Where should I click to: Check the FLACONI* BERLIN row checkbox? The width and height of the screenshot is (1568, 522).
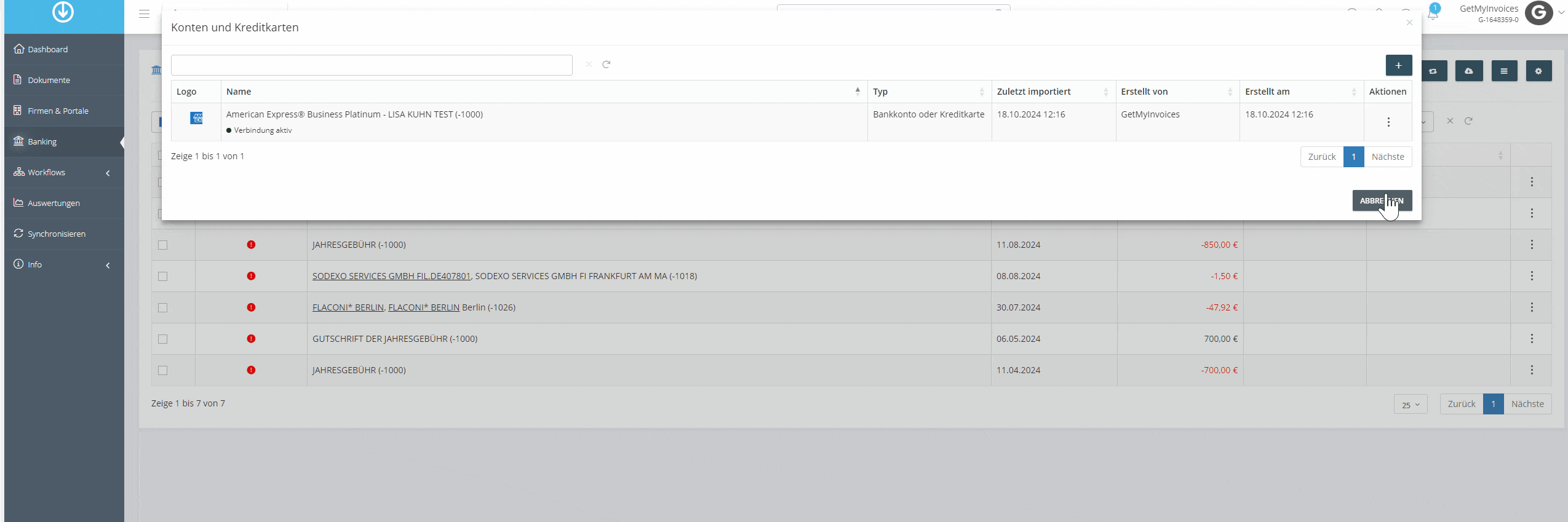tap(162, 307)
